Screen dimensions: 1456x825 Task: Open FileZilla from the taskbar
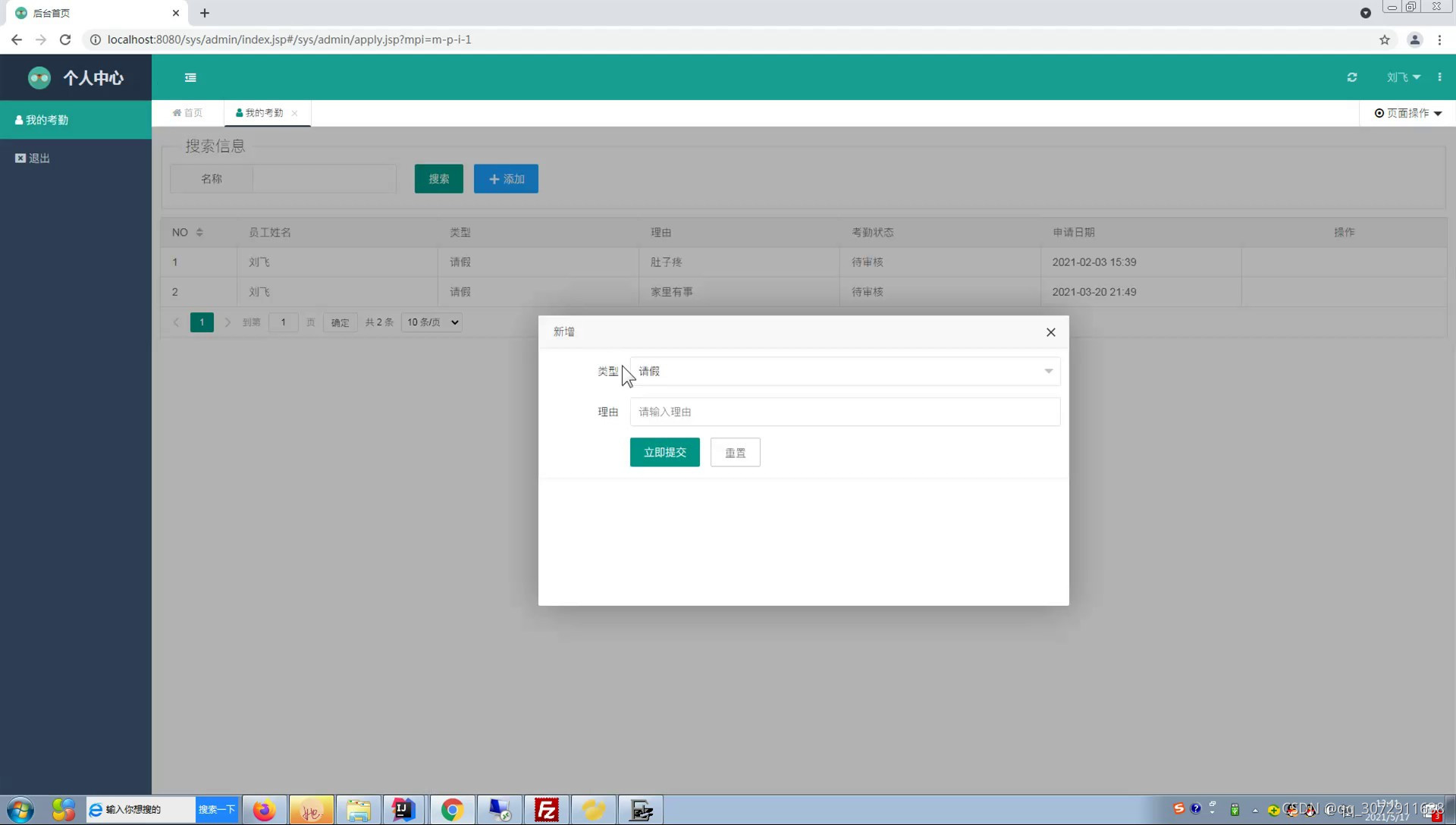click(546, 810)
